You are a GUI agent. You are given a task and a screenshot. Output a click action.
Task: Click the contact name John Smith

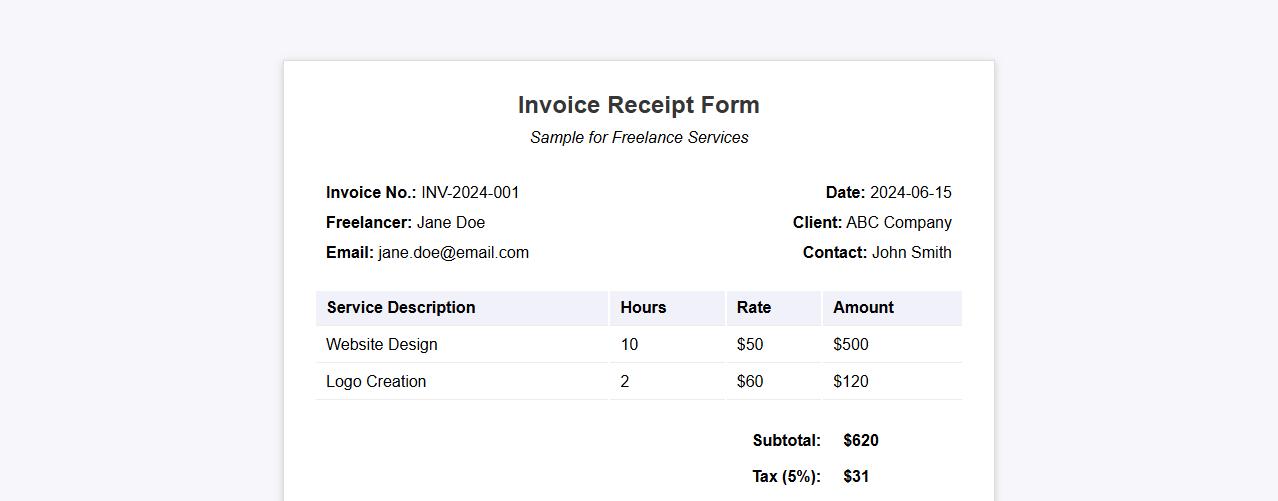pos(912,253)
